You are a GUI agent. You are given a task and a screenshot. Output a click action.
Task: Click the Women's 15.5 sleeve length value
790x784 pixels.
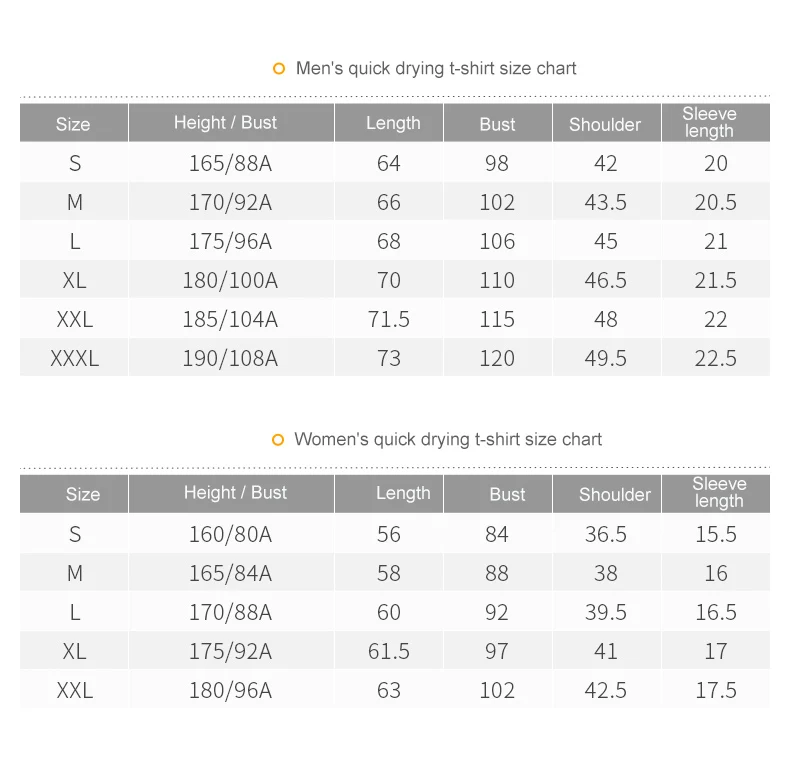(x=716, y=534)
